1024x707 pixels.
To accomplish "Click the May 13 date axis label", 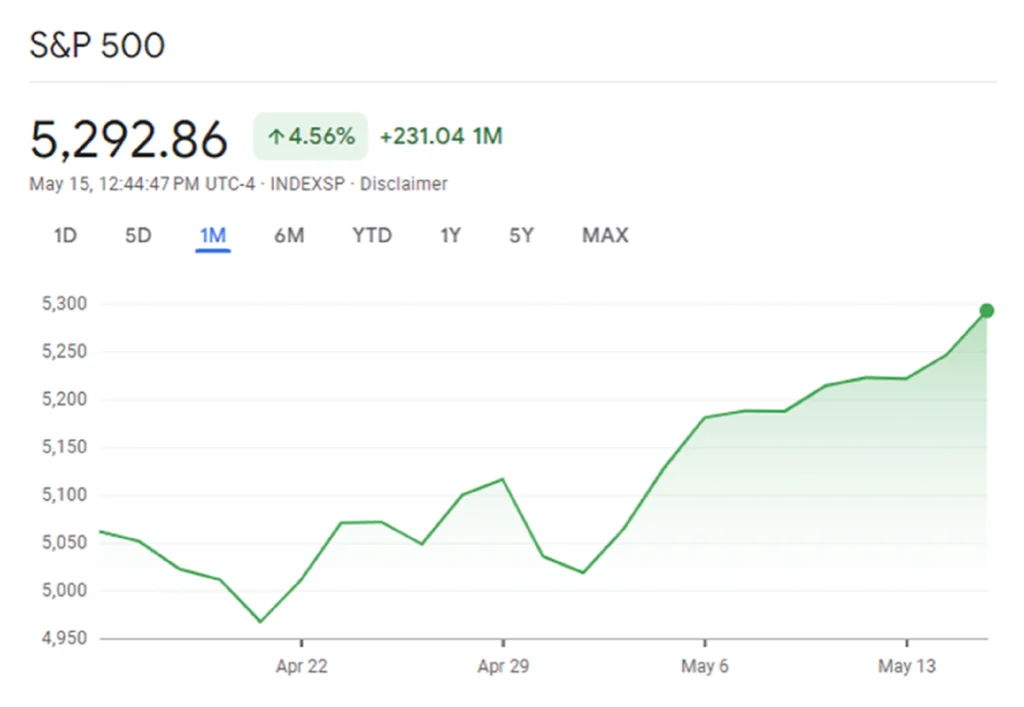I will pos(907,667).
